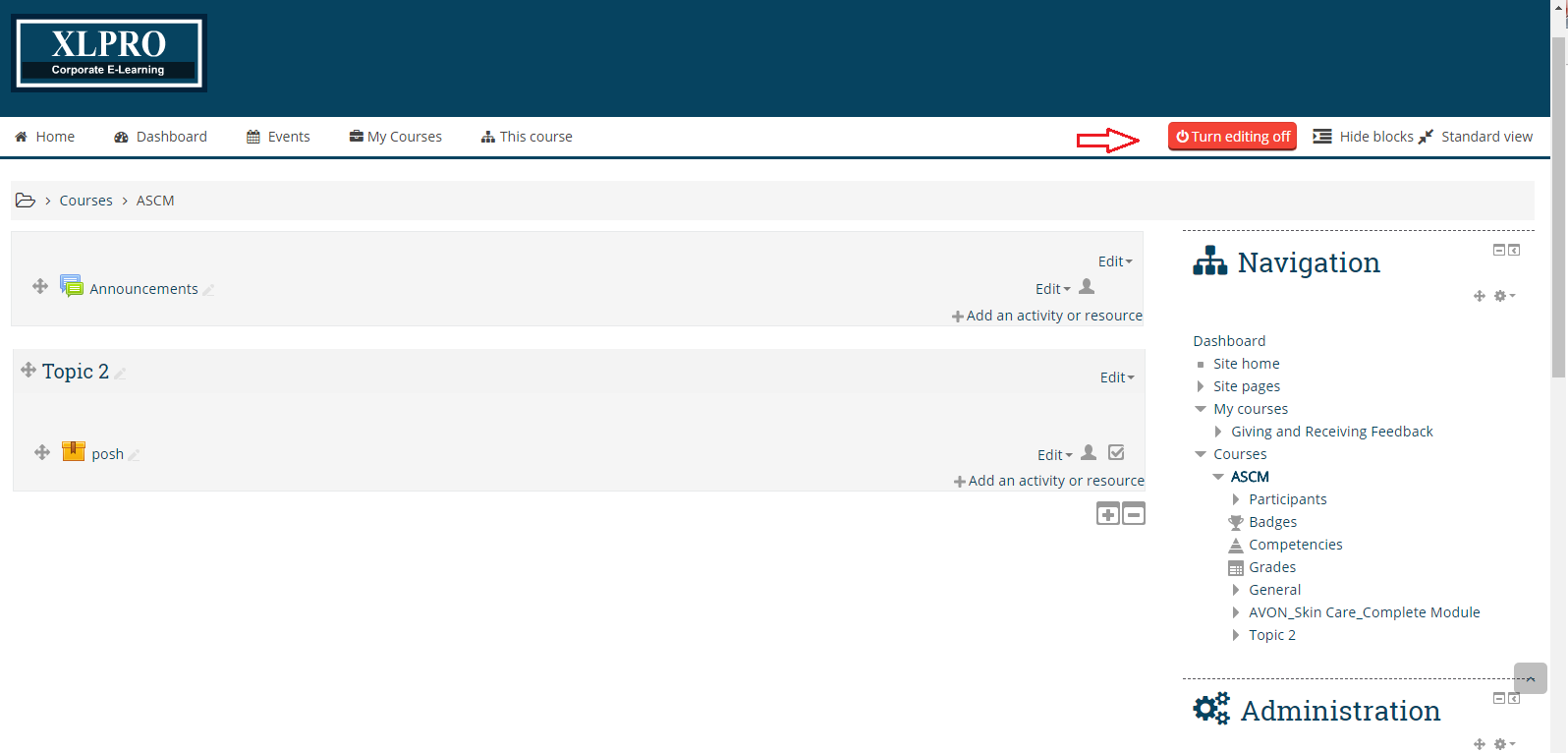Expand Site pages in Navigation tree
1568x753 pixels.
[x=1201, y=386]
